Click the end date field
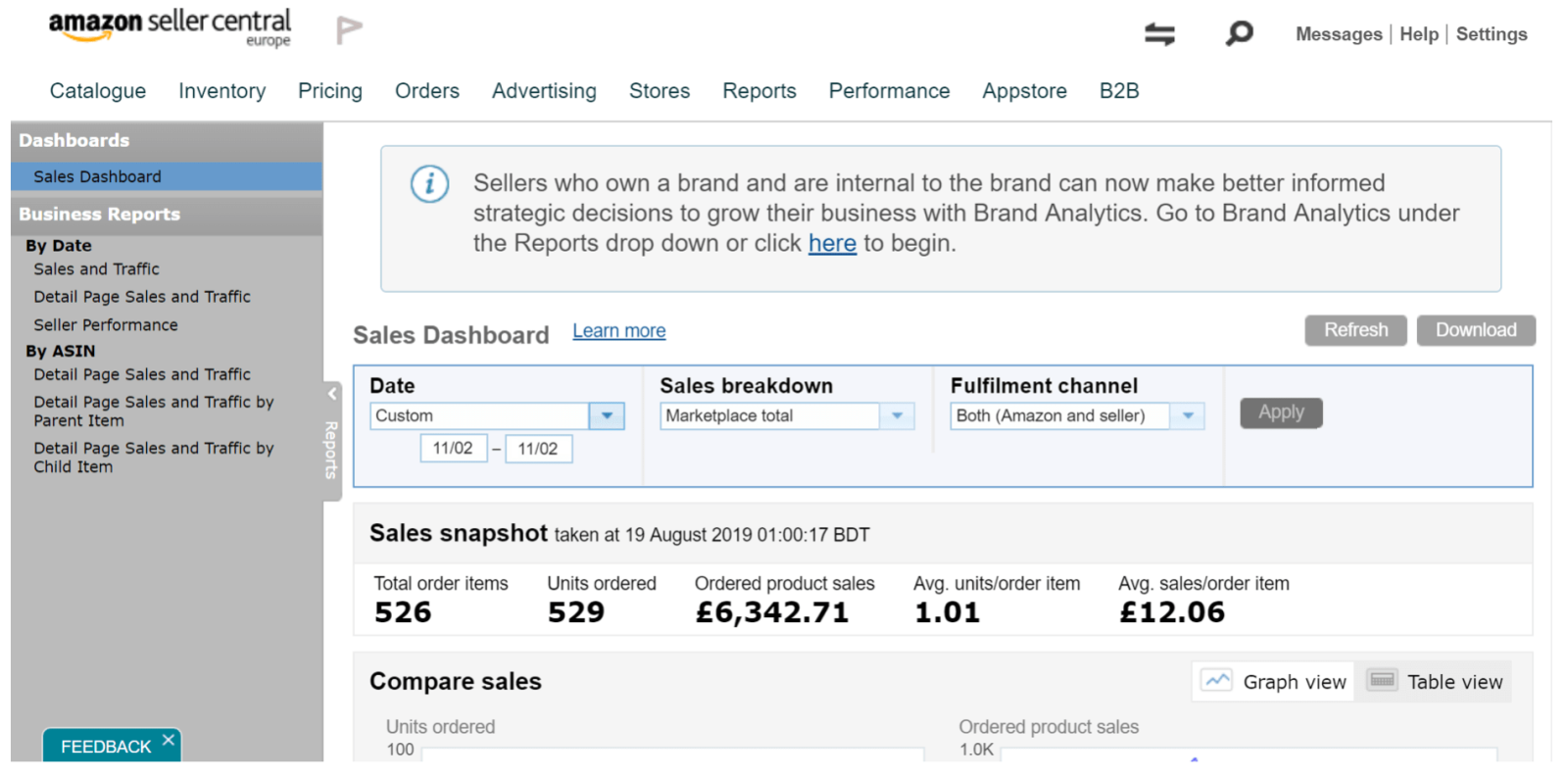Viewport: 1568px width, 779px height. click(x=538, y=449)
